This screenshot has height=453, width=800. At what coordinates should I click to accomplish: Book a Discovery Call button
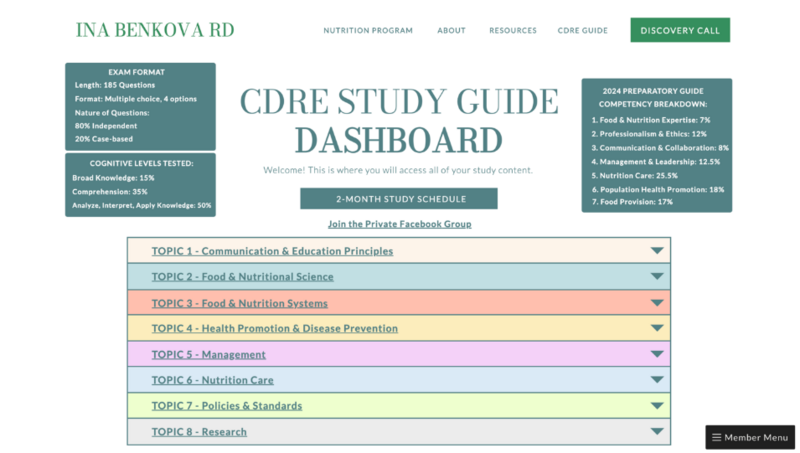(x=680, y=30)
